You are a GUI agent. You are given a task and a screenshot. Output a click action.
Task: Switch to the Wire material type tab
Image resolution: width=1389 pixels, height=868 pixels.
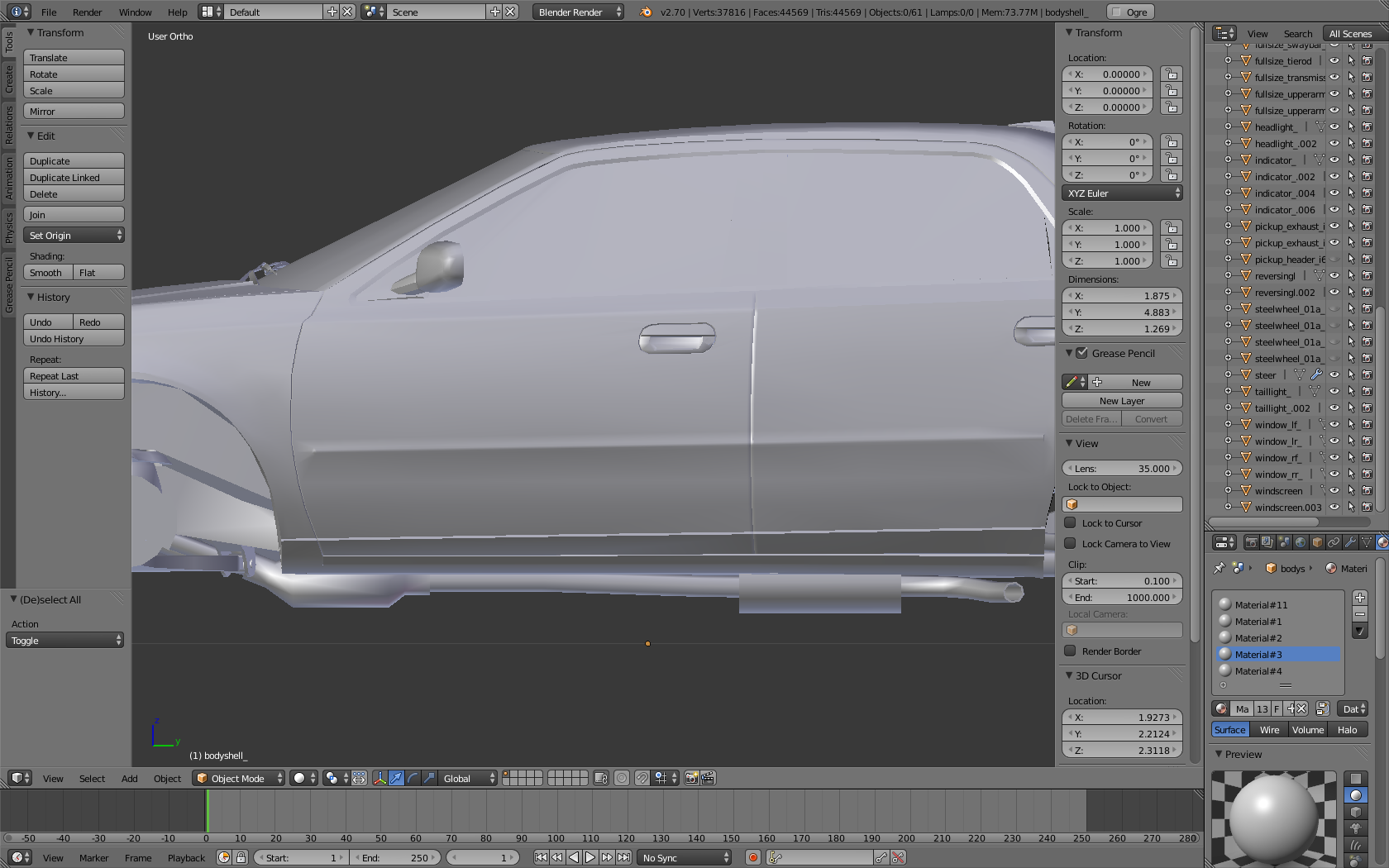[1269, 730]
